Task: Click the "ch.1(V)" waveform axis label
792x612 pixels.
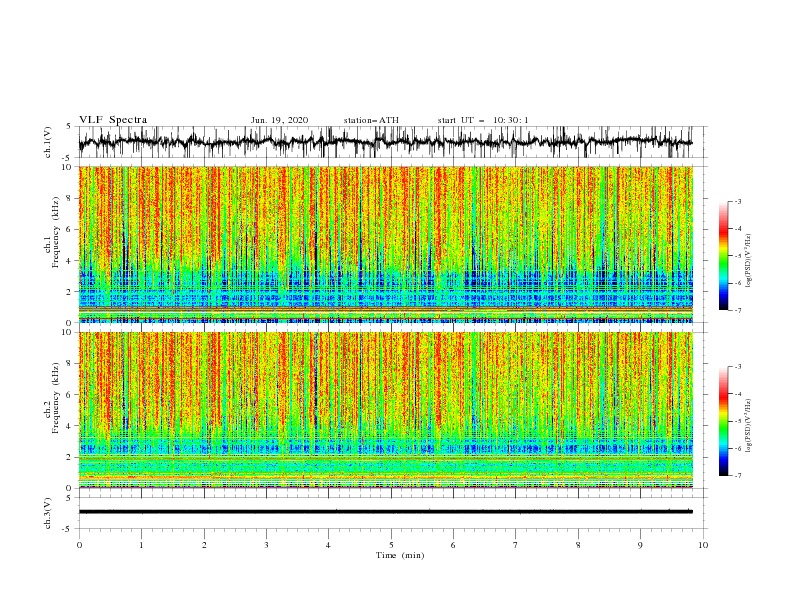Action: click(x=48, y=142)
